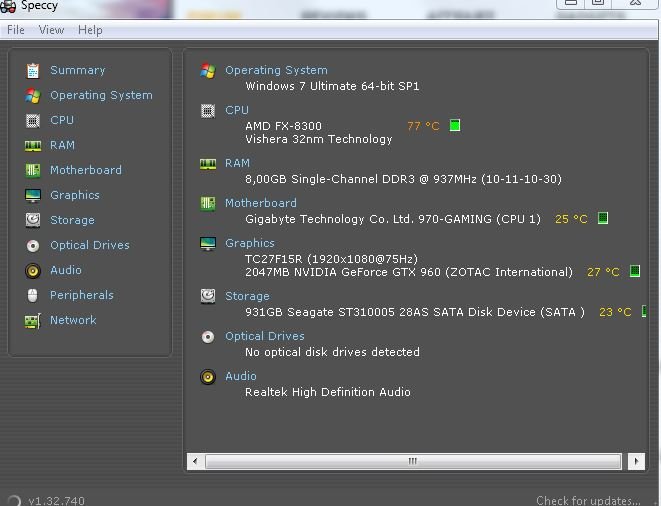Click the green CPU temperature indicator
This screenshot has height=506, width=661.
(x=455, y=126)
